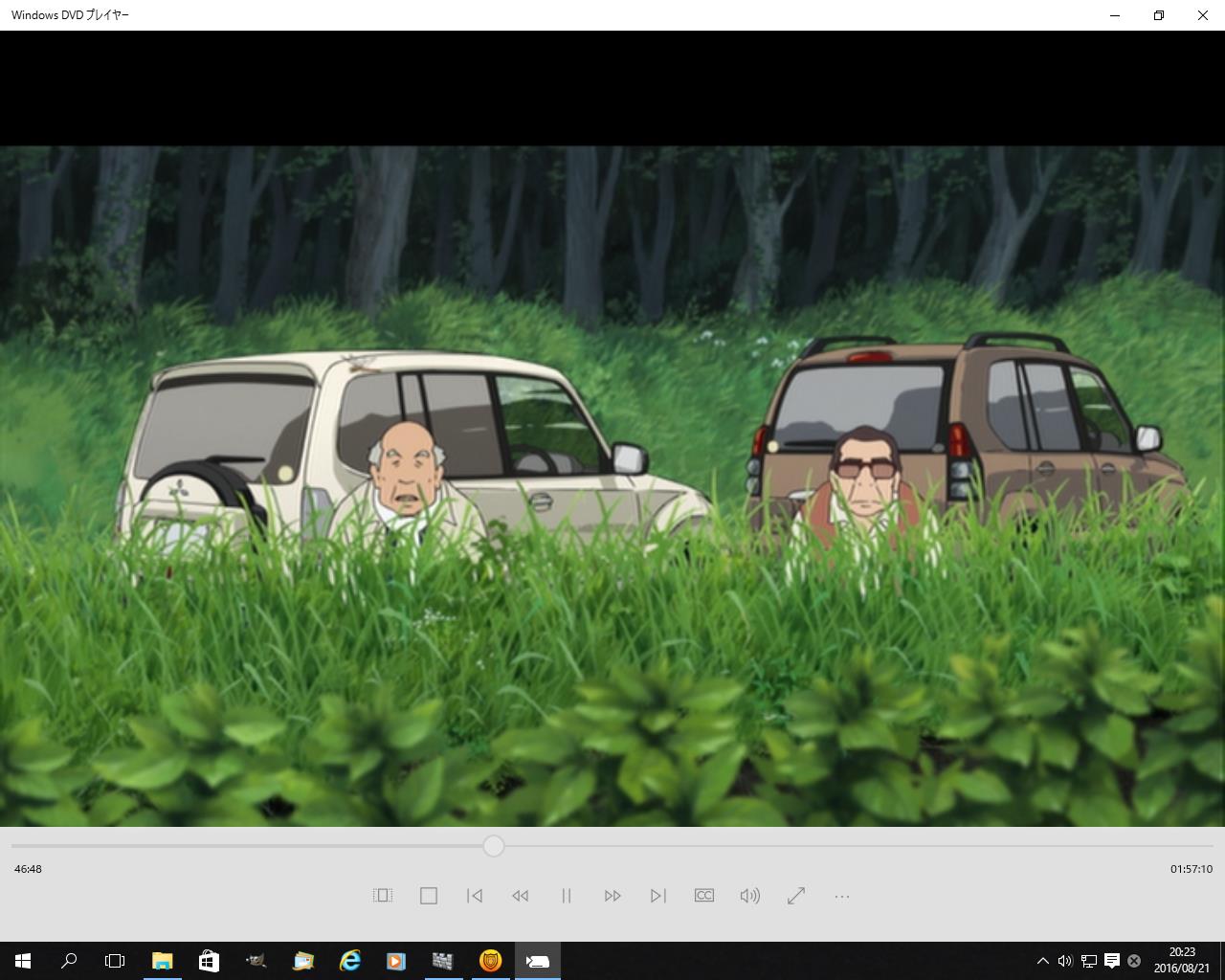Restore down the DVD Player window
Screen dimensions: 1225x980
pyautogui.click(x=1159, y=15)
